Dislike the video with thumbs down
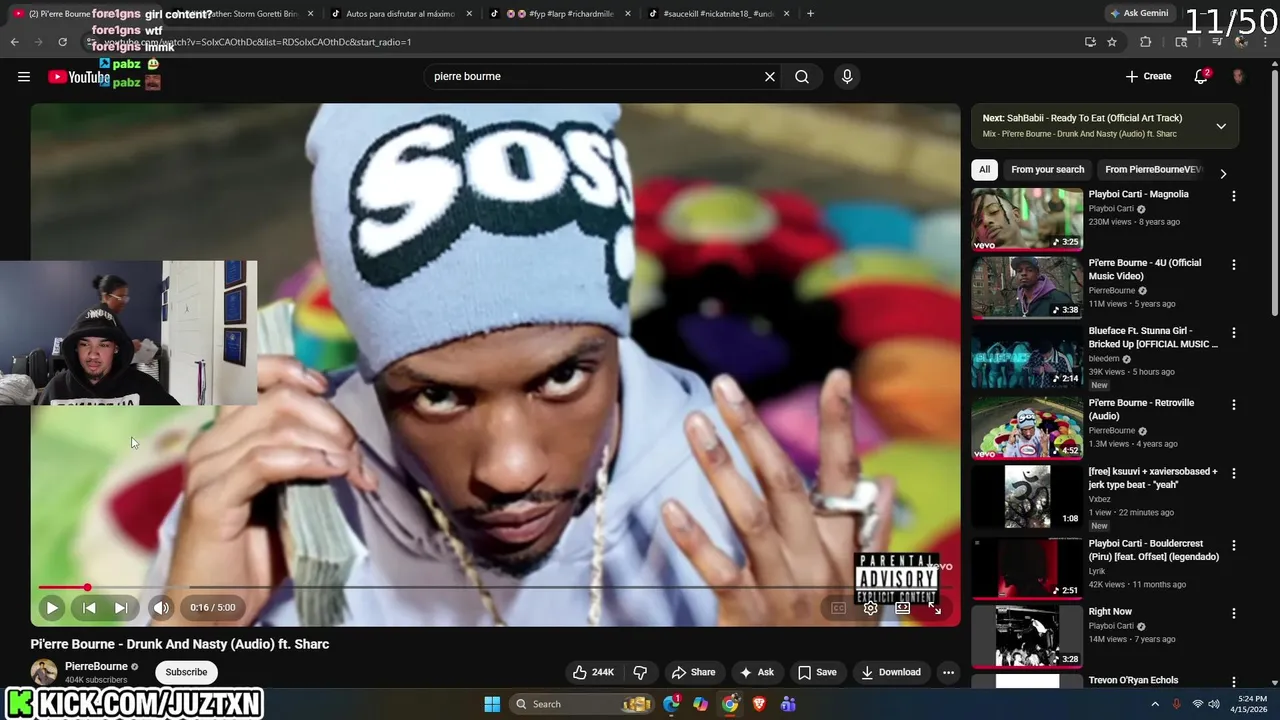Viewport: 1280px width, 720px height. [x=640, y=672]
